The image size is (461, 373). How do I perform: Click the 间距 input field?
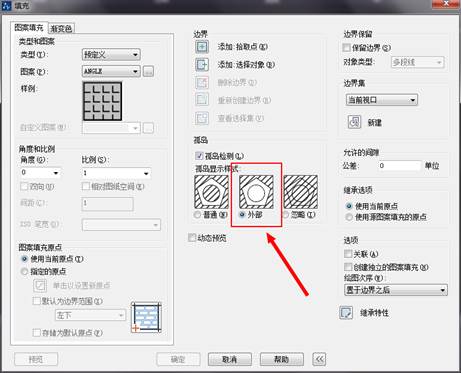[108, 203]
